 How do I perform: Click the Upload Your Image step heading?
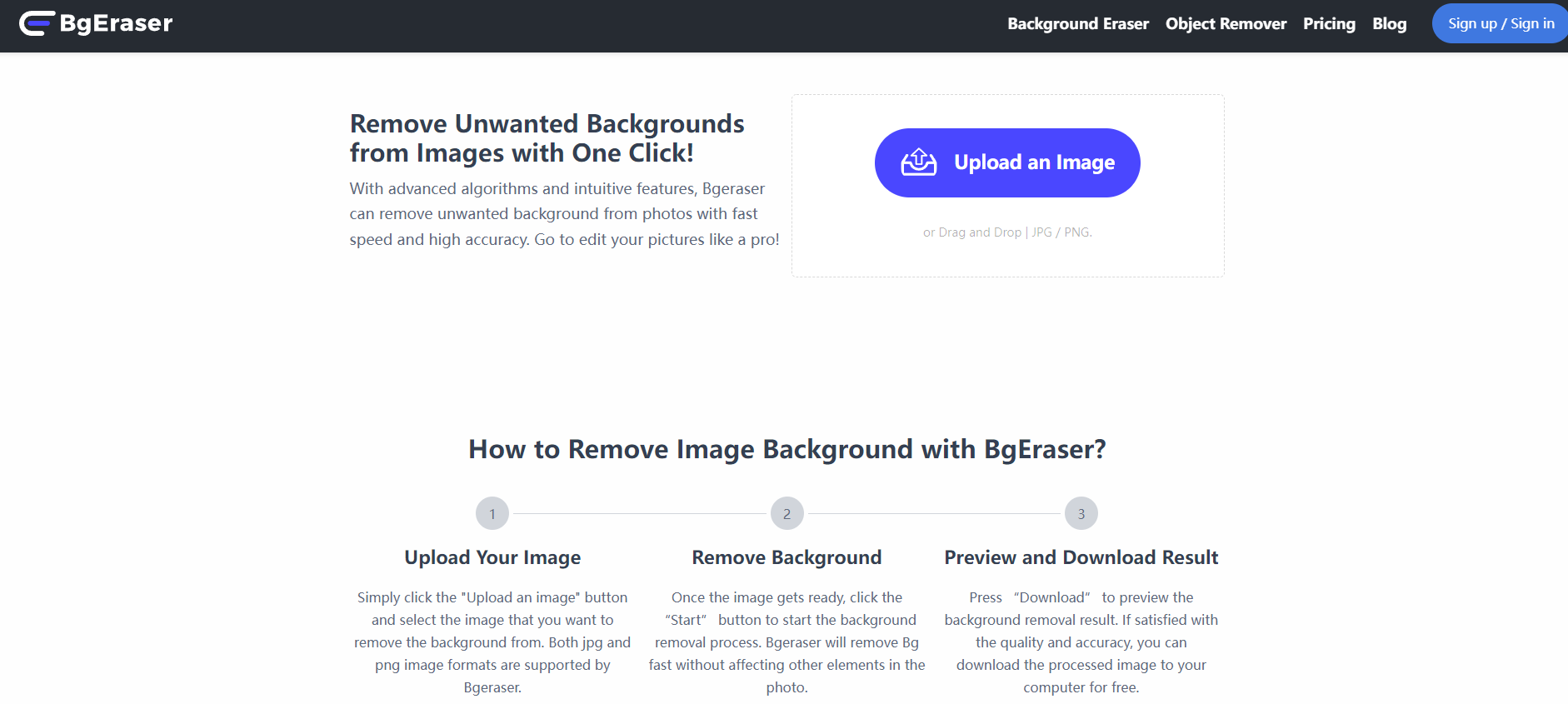(x=492, y=557)
